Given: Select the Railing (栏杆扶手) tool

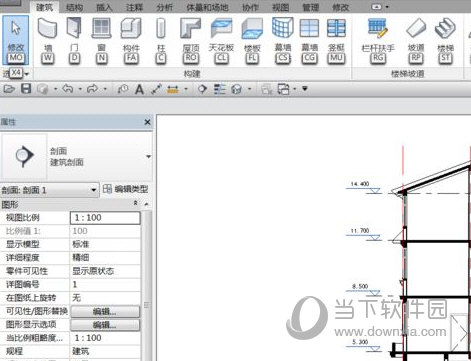Looking at the screenshot, I should pos(378,40).
